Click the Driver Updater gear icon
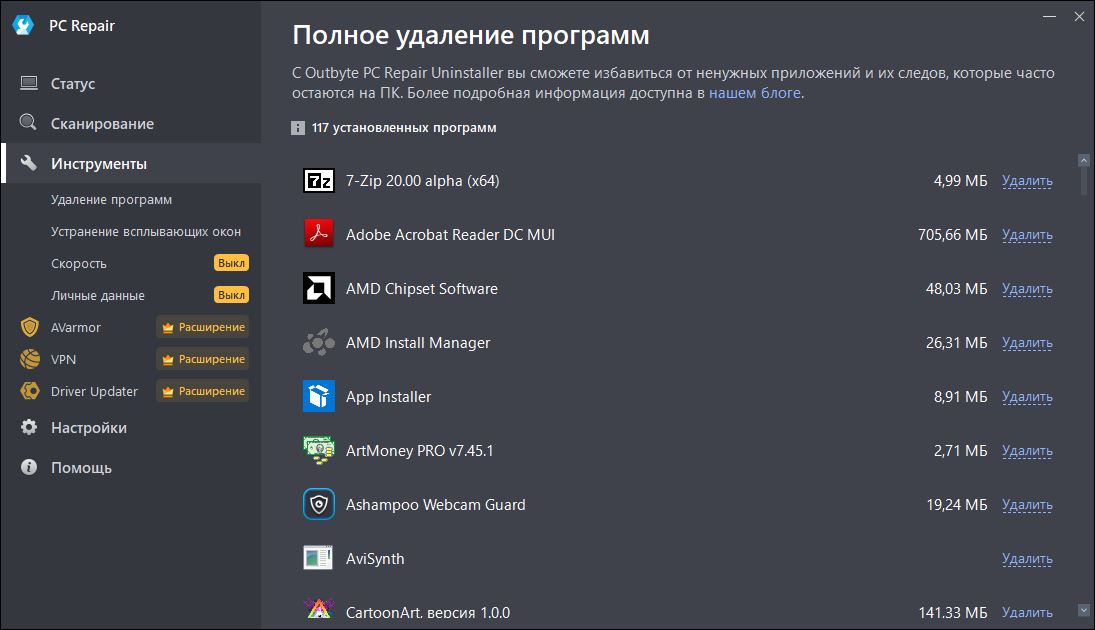This screenshot has height=630, width=1095. coord(30,391)
